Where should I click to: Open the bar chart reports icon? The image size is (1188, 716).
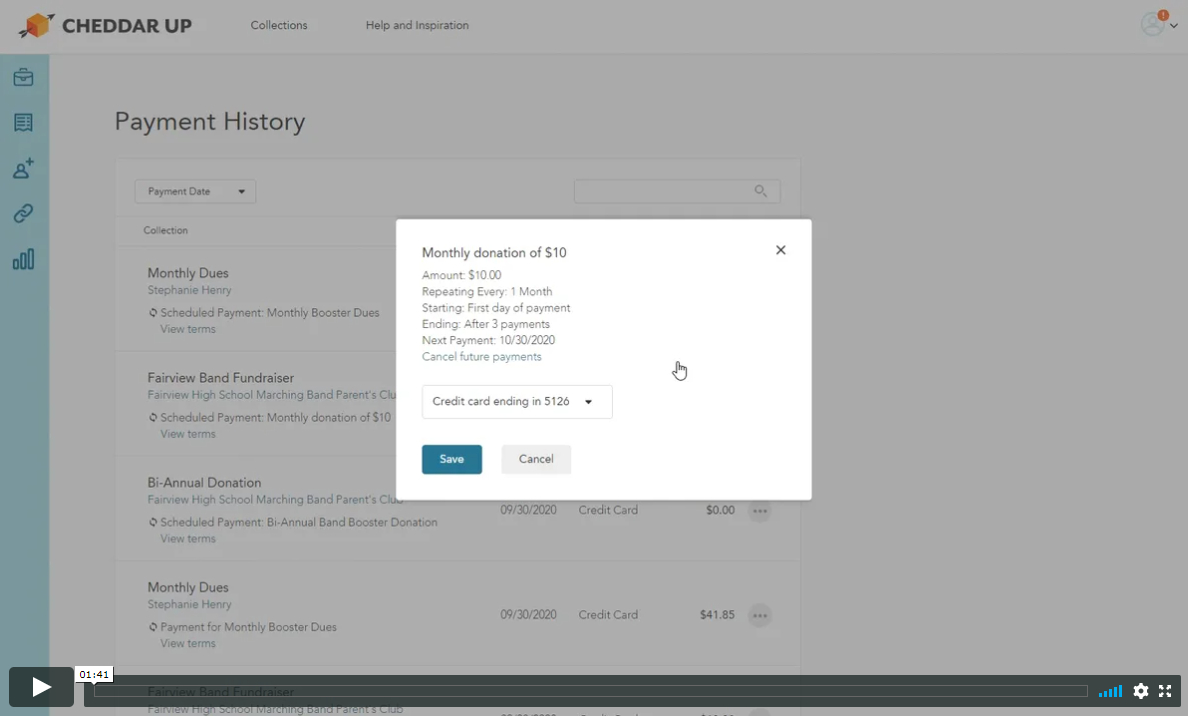[x=23, y=260]
